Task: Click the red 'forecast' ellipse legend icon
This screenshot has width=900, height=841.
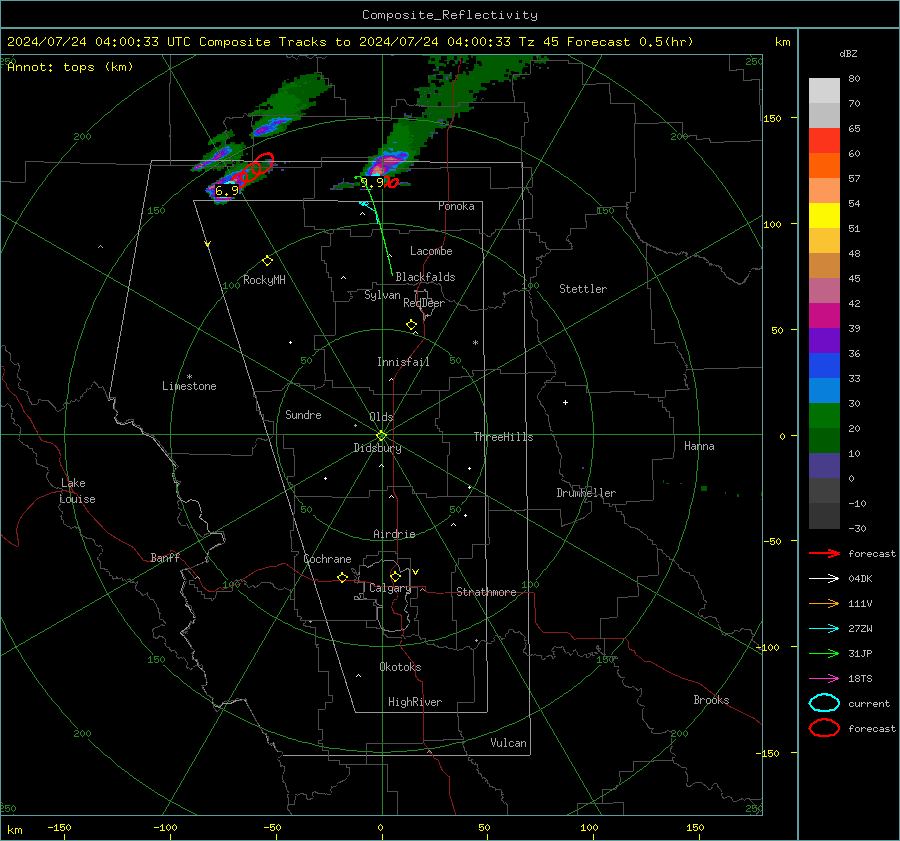Action: (824, 728)
